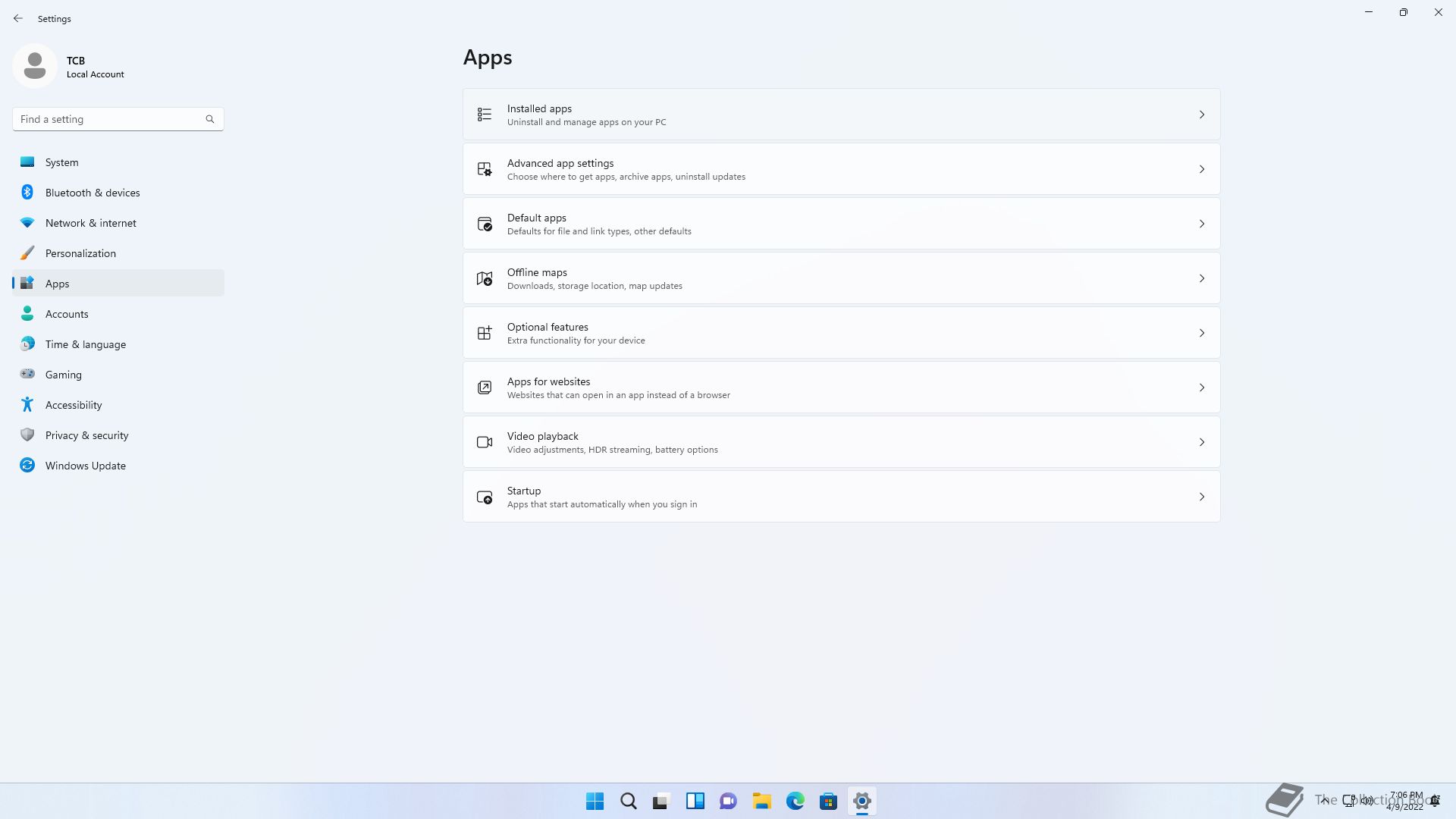
Task: Go to the Privacy & security section
Action: (86, 435)
